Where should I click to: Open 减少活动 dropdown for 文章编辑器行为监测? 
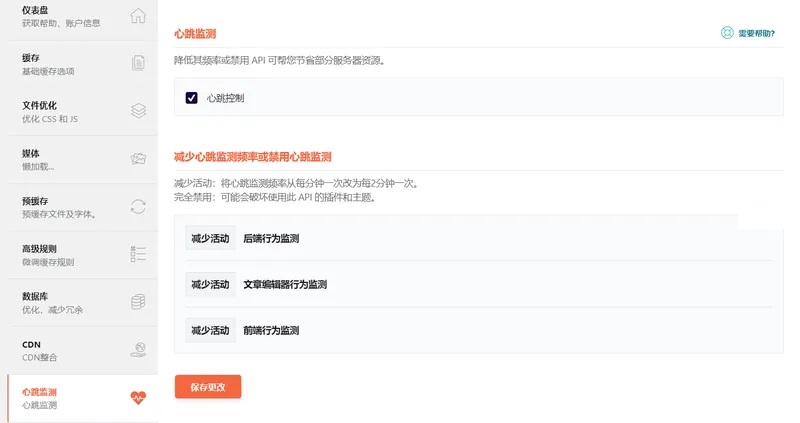210,284
